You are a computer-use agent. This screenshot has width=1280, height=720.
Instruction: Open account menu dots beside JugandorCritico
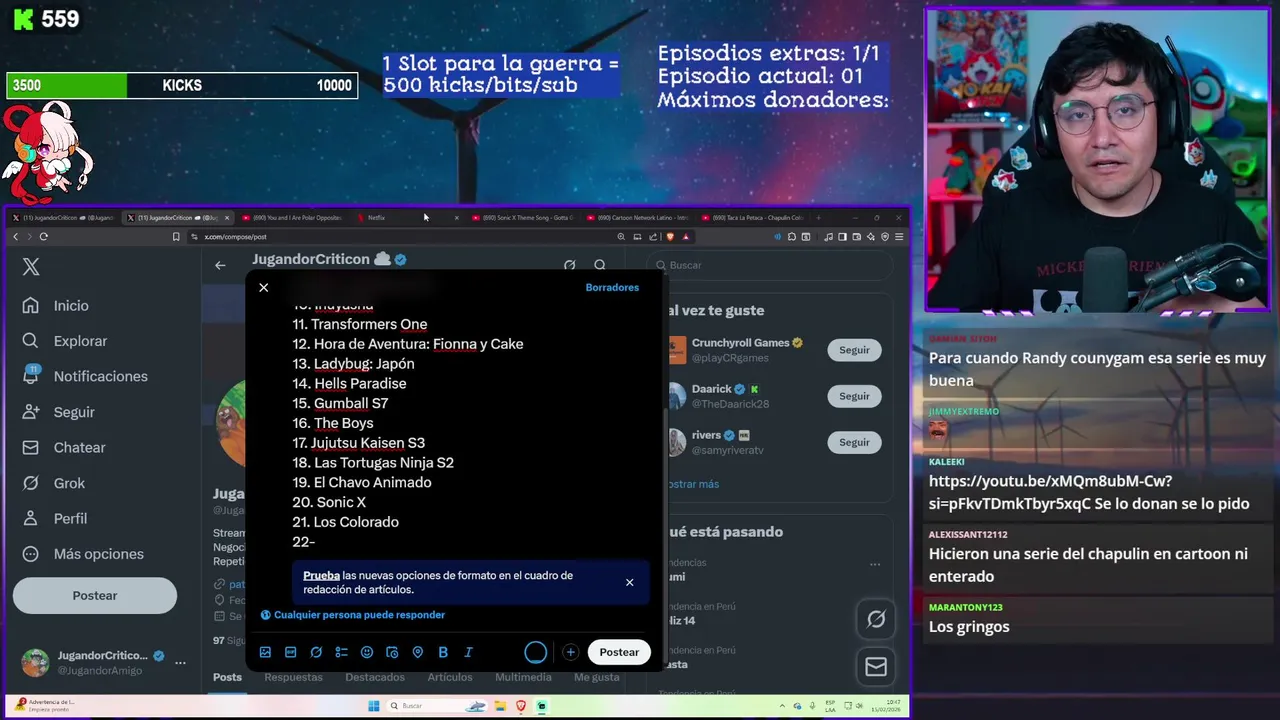pyautogui.click(x=180, y=662)
